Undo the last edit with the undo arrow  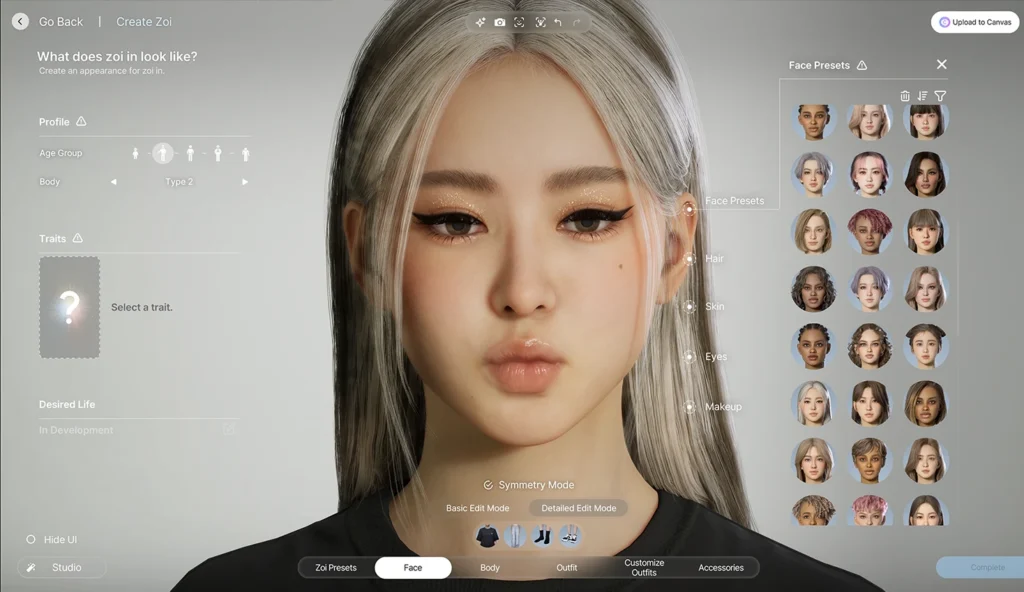click(x=558, y=22)
